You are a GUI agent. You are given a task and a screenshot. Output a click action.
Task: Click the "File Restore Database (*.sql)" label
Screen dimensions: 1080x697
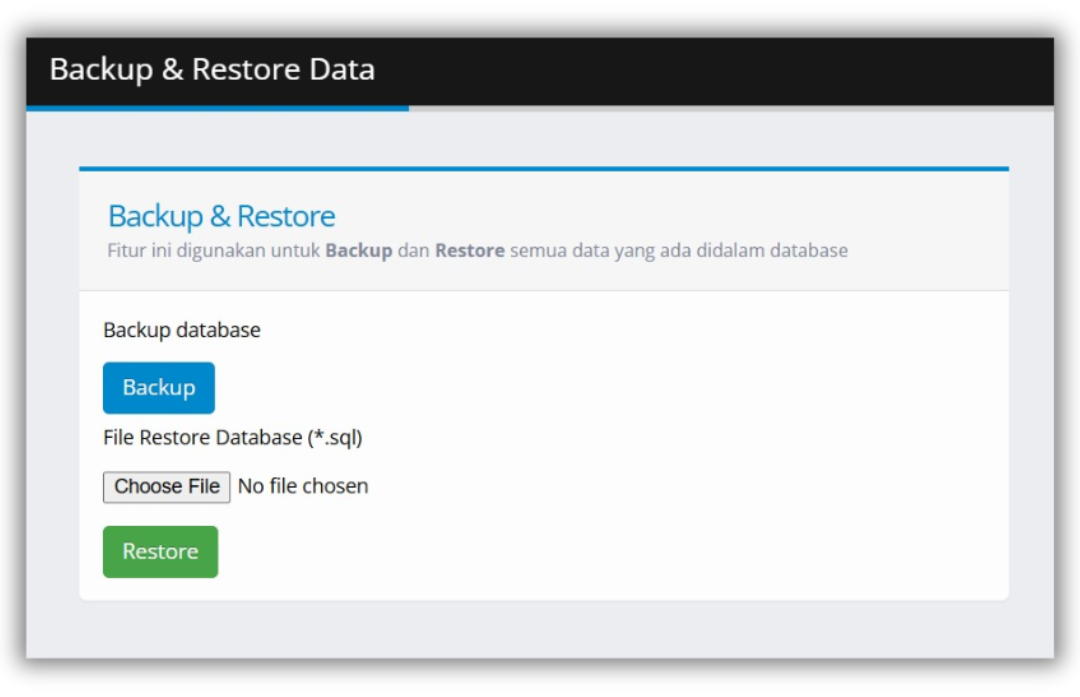[x=232, y=438]
